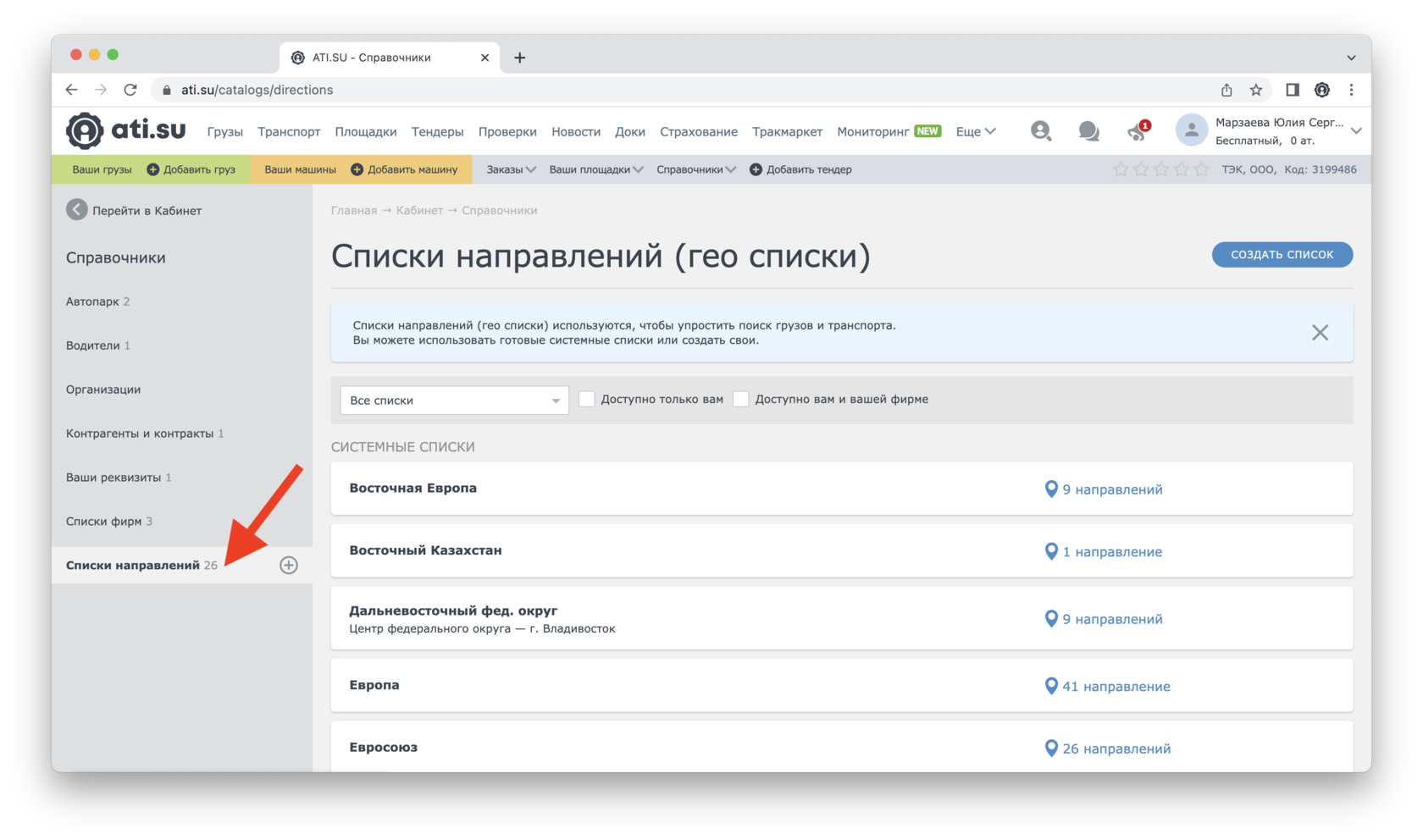Open the Грузы menu
This screenshot has width=1423, height=840.
click(x=224, y=131)
